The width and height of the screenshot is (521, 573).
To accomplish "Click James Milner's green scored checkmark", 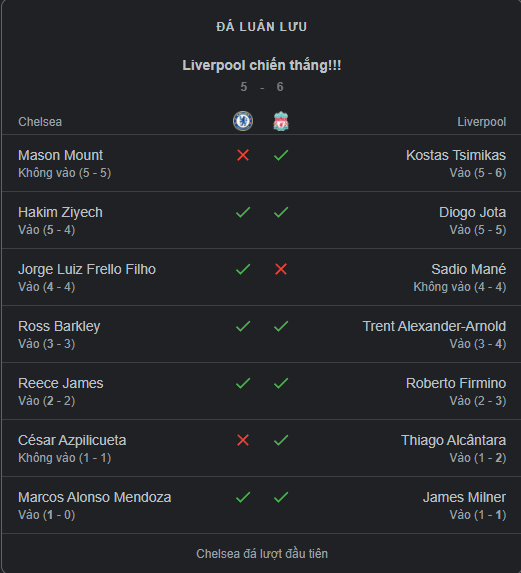I will point(281,497).
